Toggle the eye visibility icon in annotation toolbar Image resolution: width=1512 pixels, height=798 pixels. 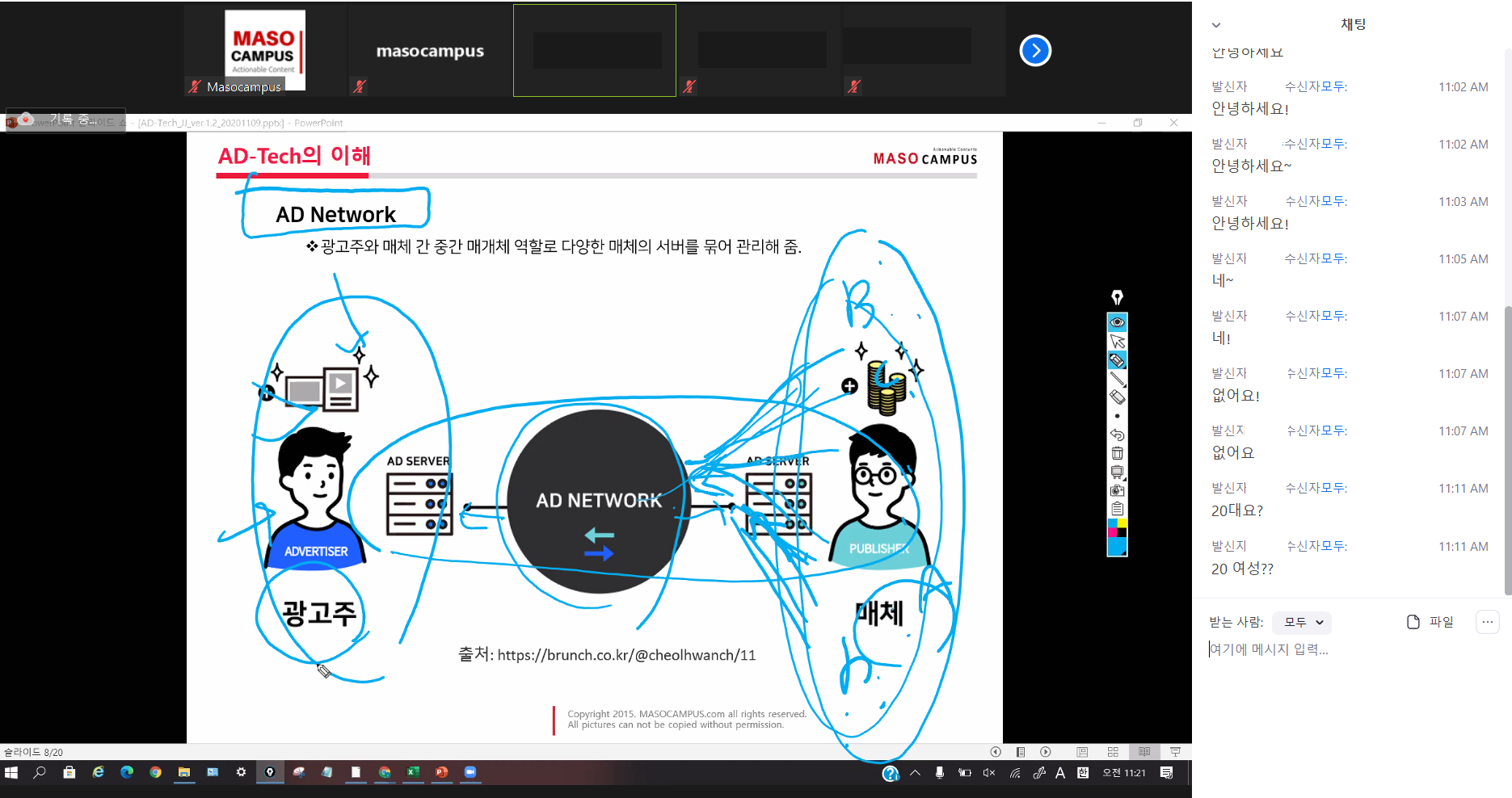[1117, 322]
